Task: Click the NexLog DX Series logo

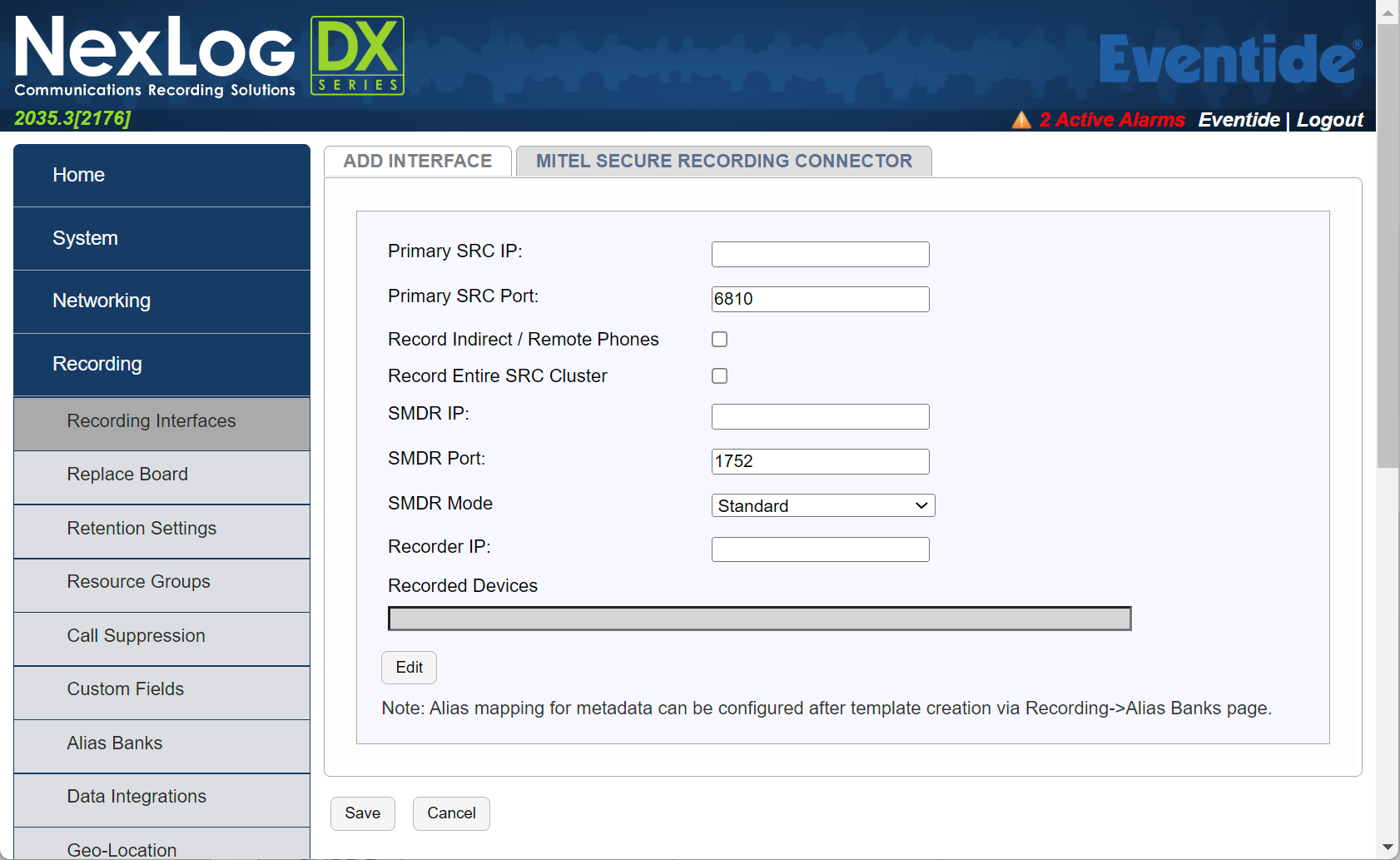Action: 209,56
